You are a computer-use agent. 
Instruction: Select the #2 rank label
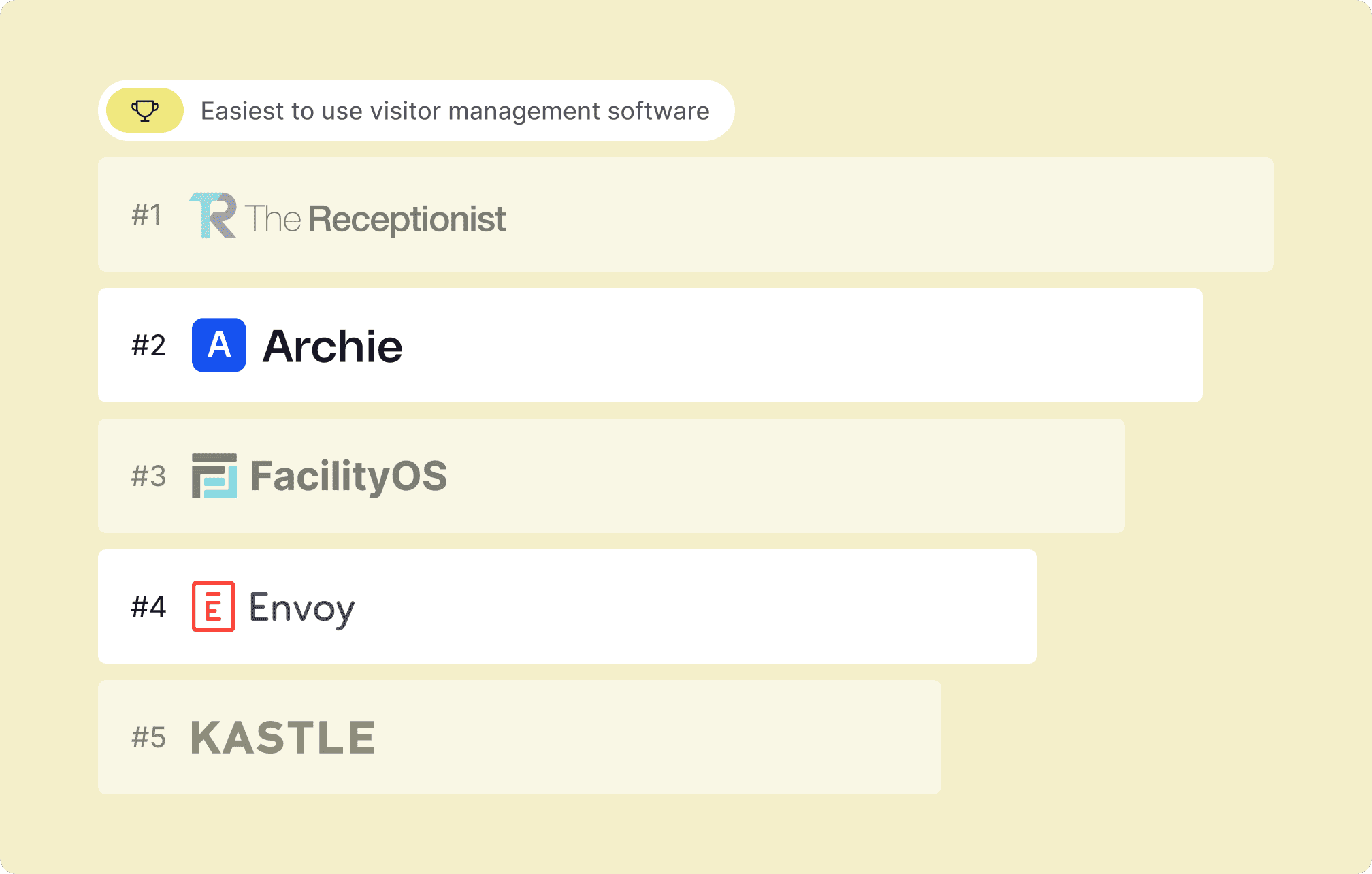[x=148, y=346]
